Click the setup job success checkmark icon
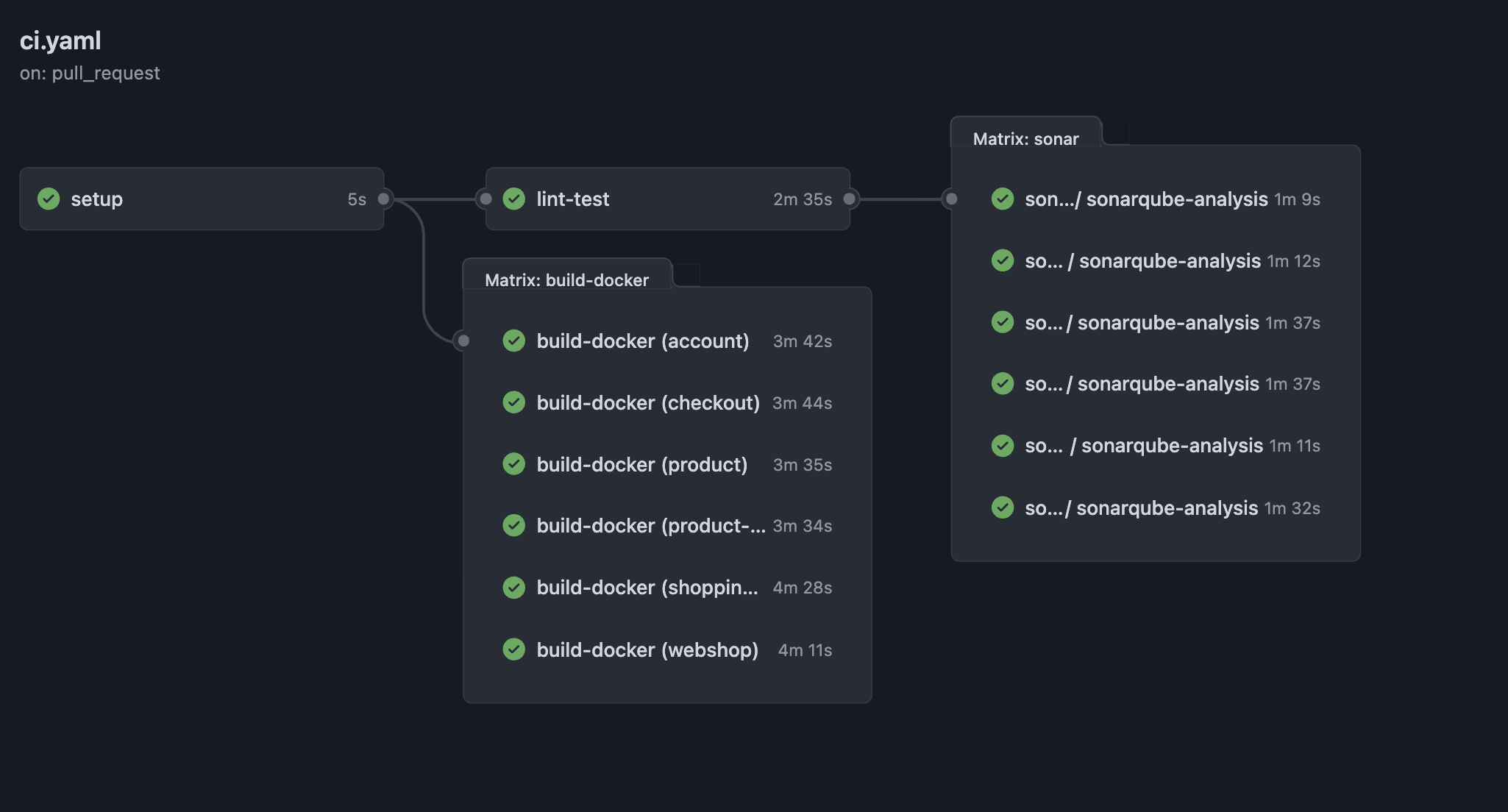1508x812 pixels. 49,199
